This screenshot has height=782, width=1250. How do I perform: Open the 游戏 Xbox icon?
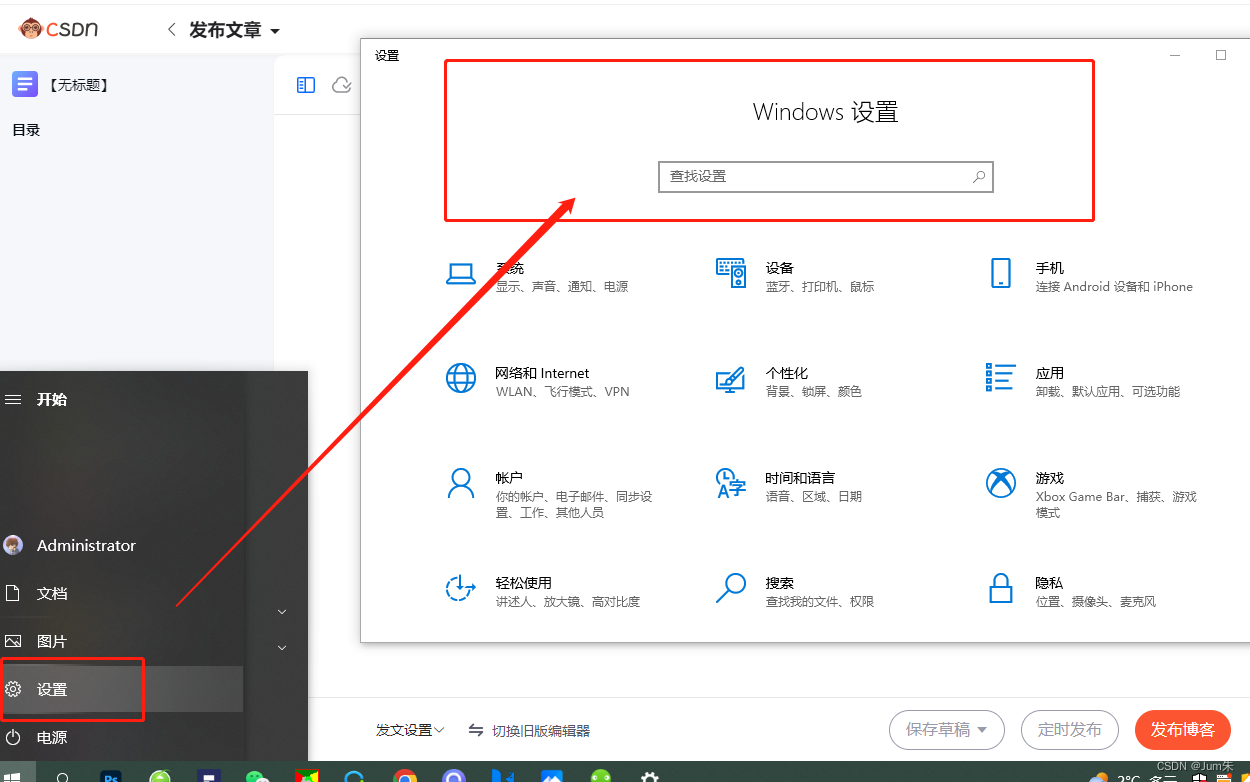(1001, 484)
